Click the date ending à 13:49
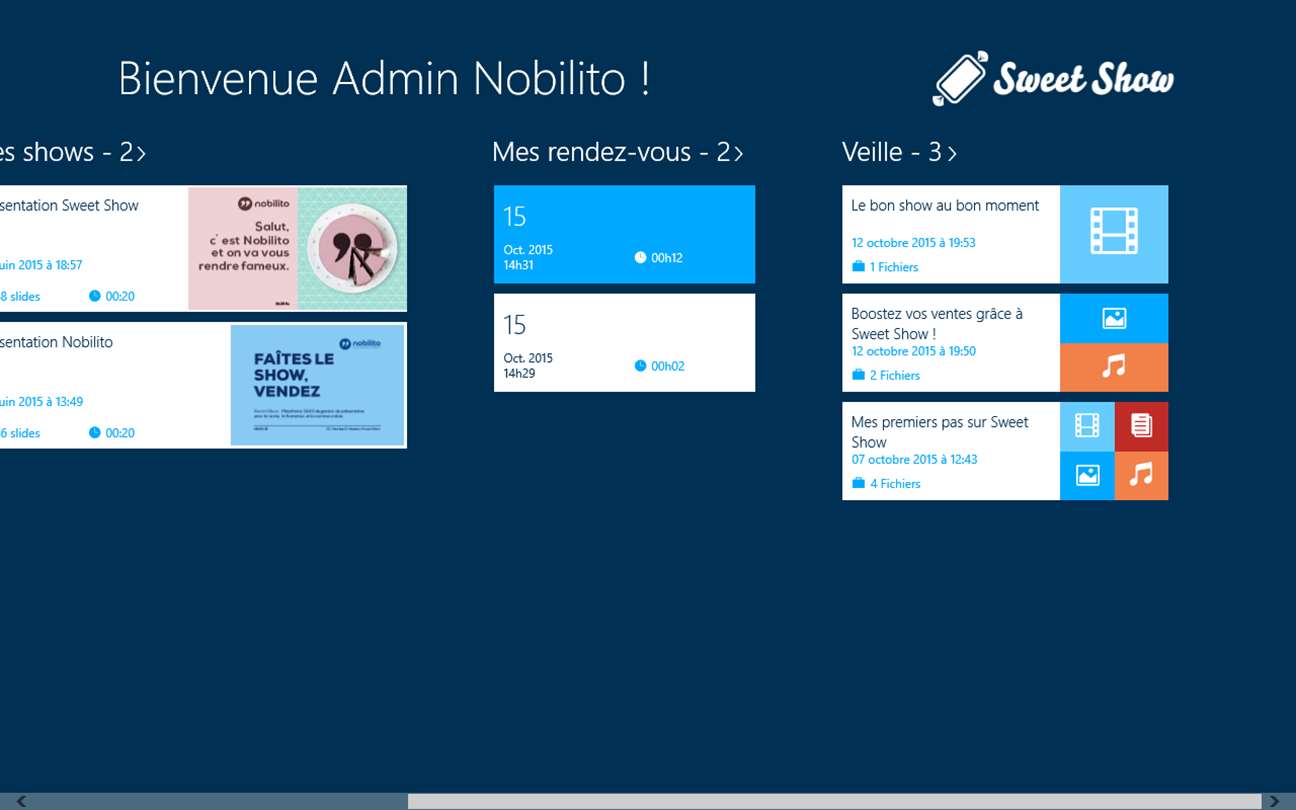This screenshot has height=810, width=1296. (41, 401)
